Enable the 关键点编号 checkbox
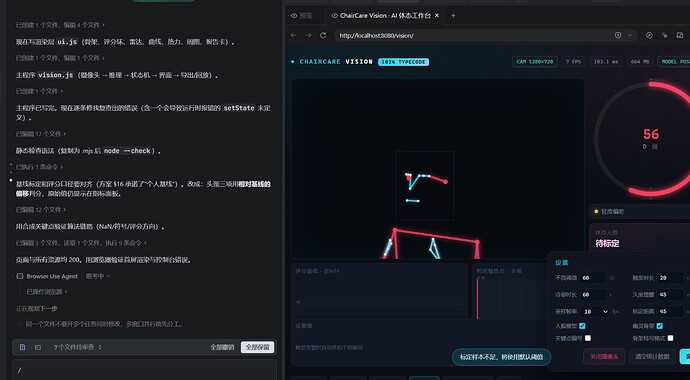Screen dimensions: 690x380 588,338
